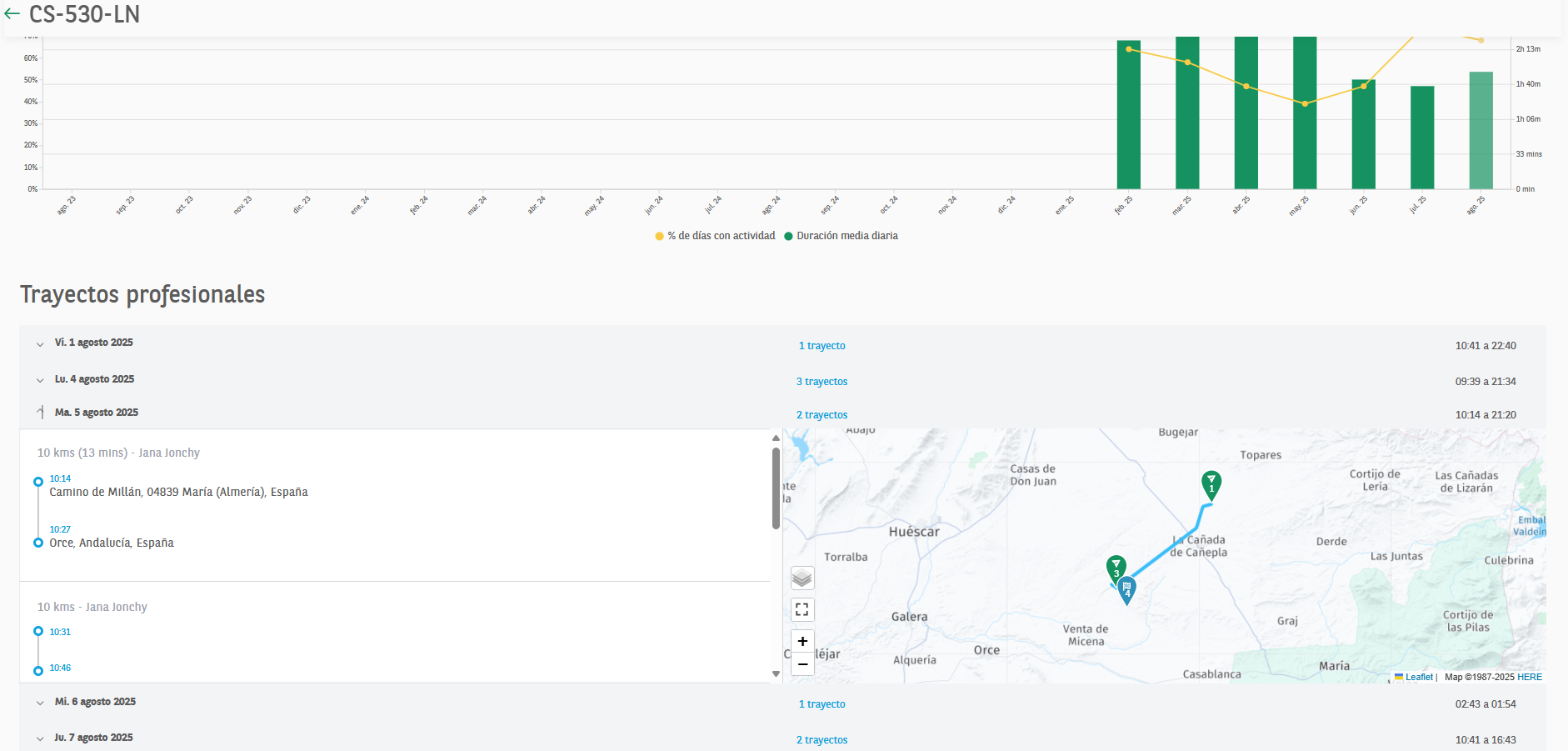Open '1 trayecto' link for 1 agosto
Screen dimensions: 1568x751
pyautogui.click(x=821, y=346)
